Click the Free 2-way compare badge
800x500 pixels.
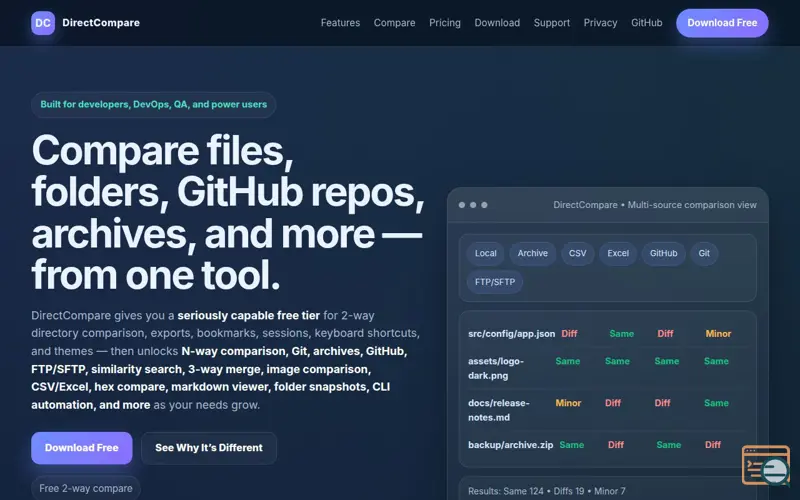(x=86, y=488)
